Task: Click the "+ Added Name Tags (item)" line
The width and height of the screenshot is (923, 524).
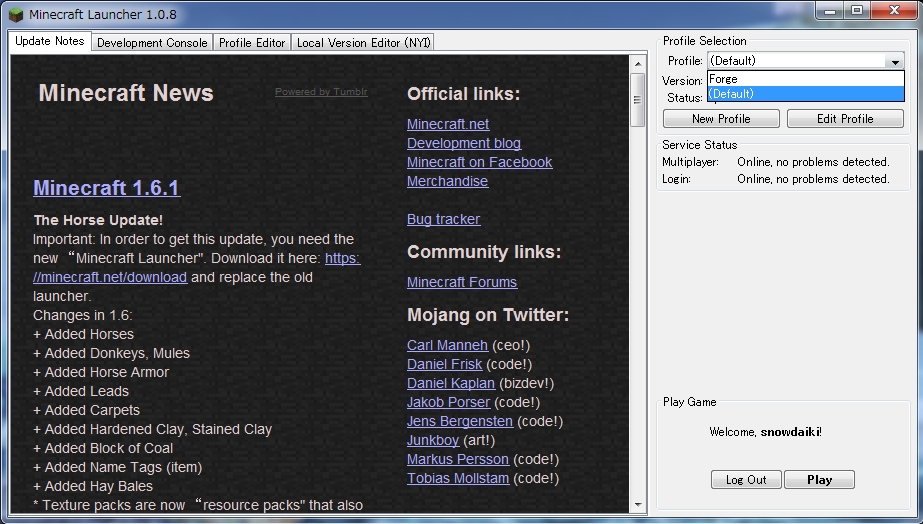Action: click(x=118, y=467)
